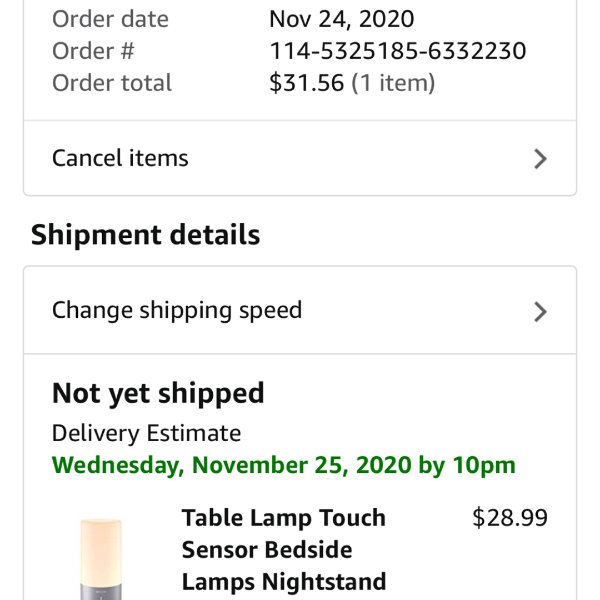
Task: Click the Order total label
Action: coord(112,83)
